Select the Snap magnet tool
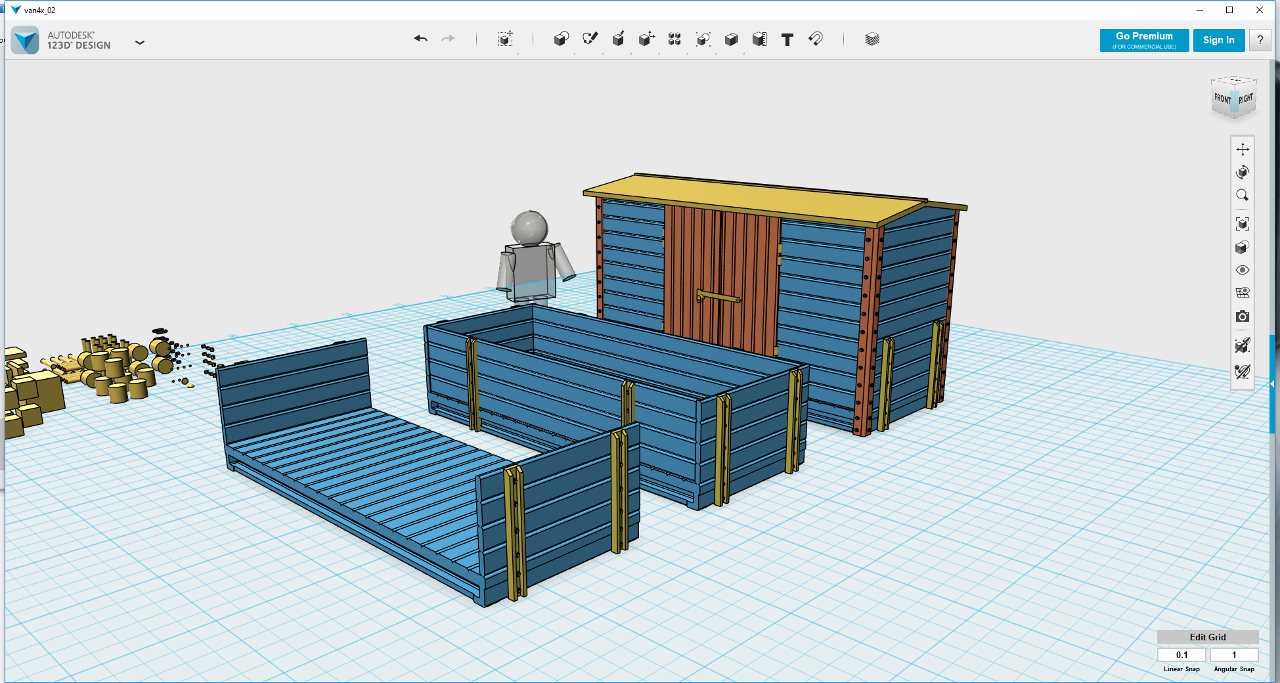 [815, 39]
